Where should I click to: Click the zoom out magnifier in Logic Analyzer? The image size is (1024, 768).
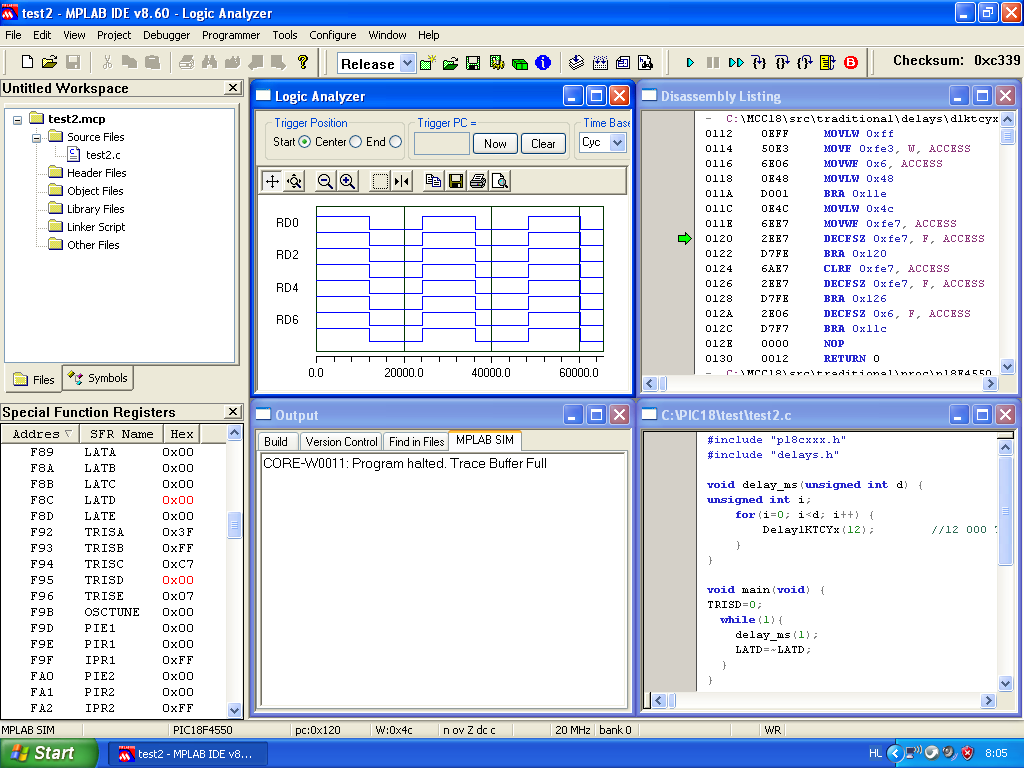coord(325,181)
